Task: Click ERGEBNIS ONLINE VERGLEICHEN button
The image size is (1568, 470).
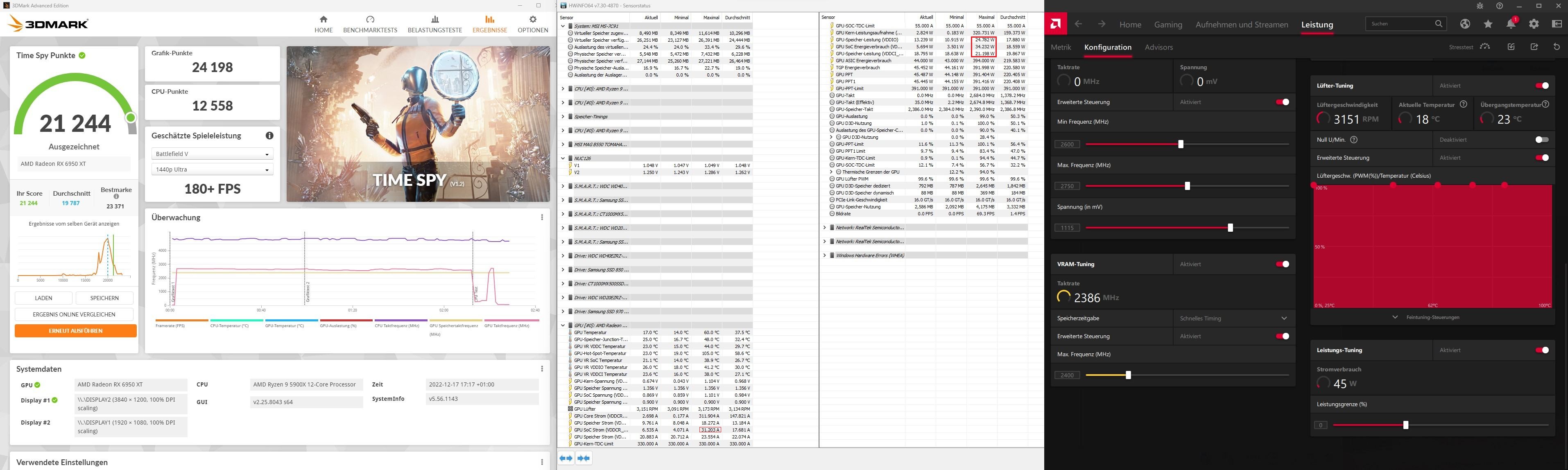Action: pyautogui.click(x=74, y=315)
